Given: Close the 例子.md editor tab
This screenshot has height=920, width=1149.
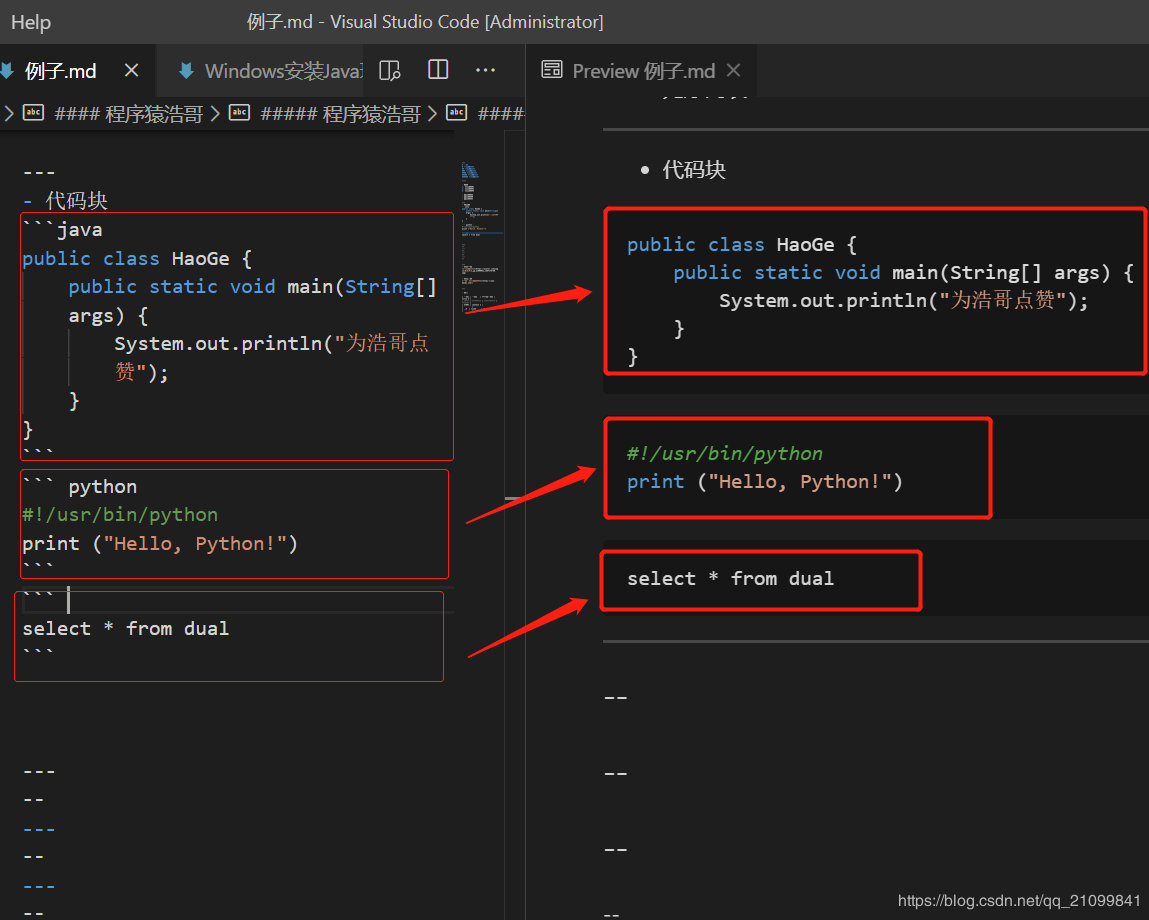Looking at the screenshot, I should (x=131, y=70).
